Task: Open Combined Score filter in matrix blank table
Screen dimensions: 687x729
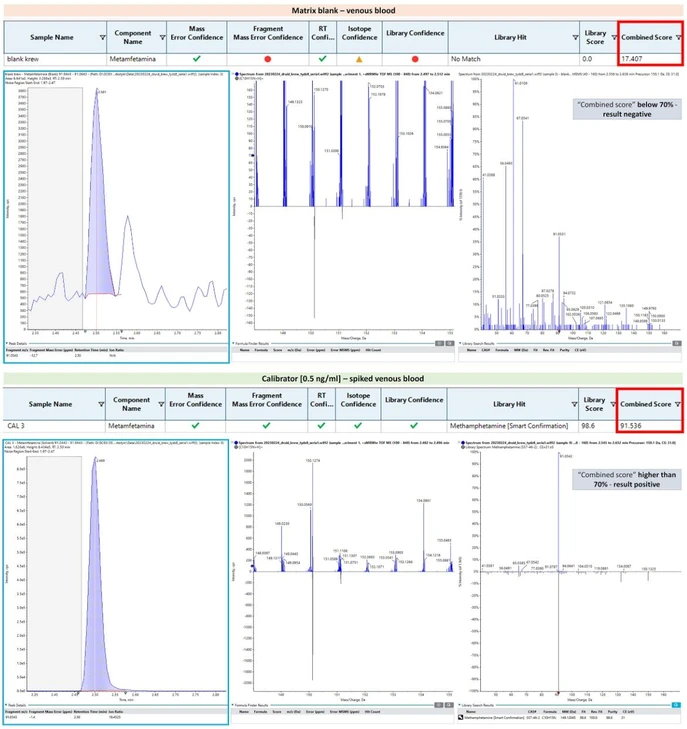Action: tap(679, 37)
